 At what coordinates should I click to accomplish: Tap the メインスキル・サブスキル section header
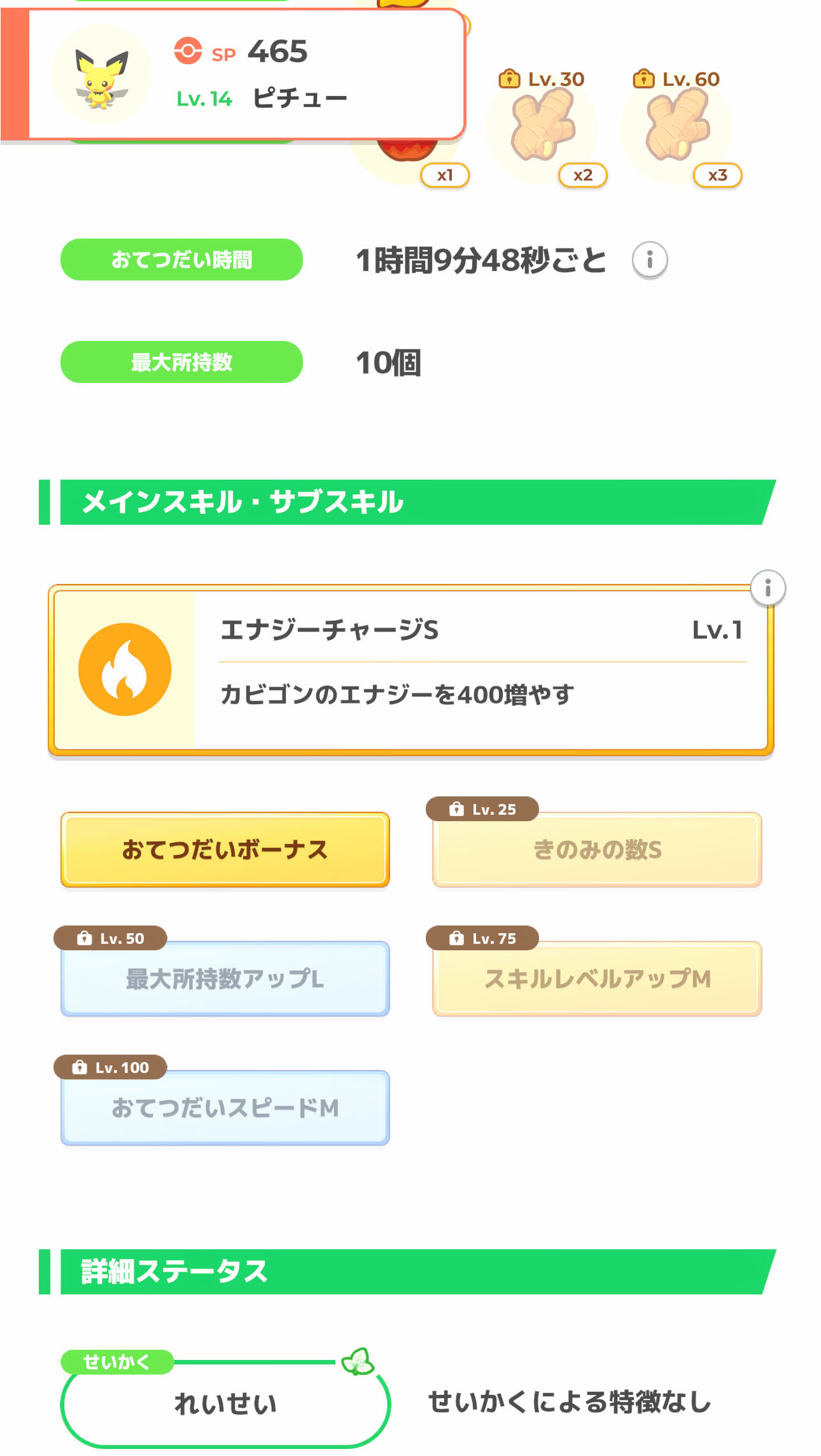click(407, 503)
